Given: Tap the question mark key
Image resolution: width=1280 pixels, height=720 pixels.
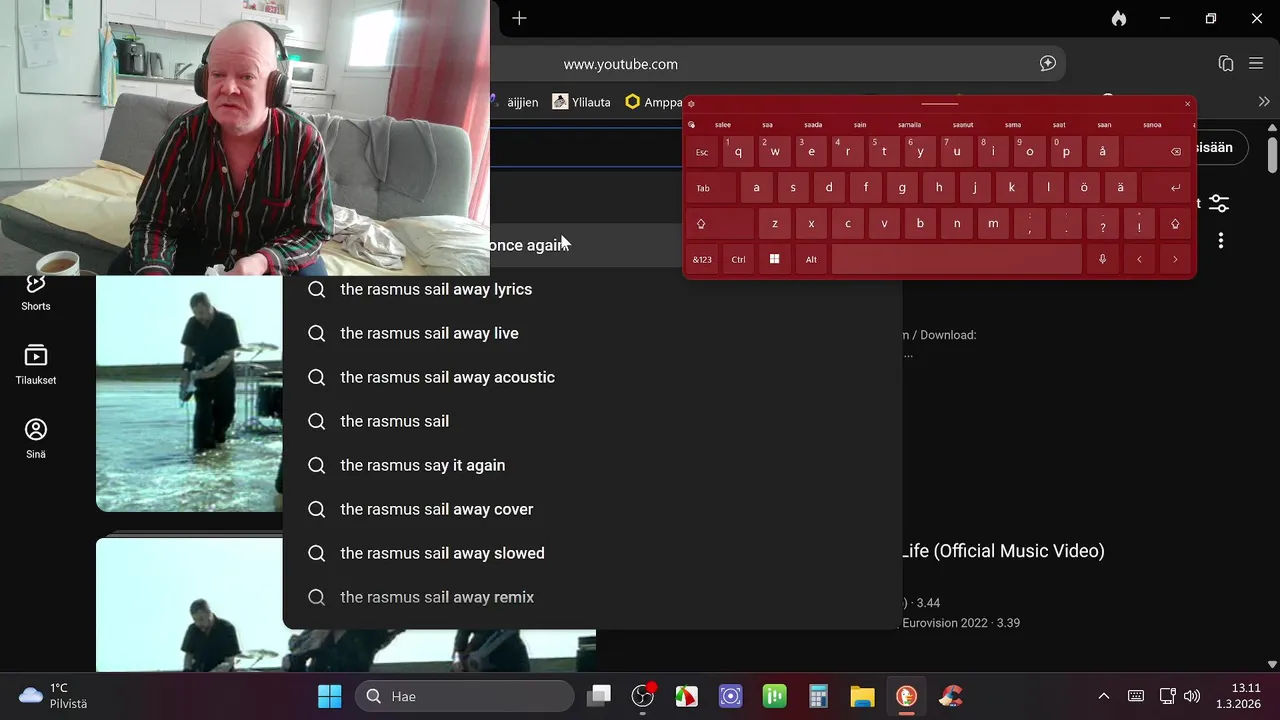Looking at the screenshot, I should 1102,224.
